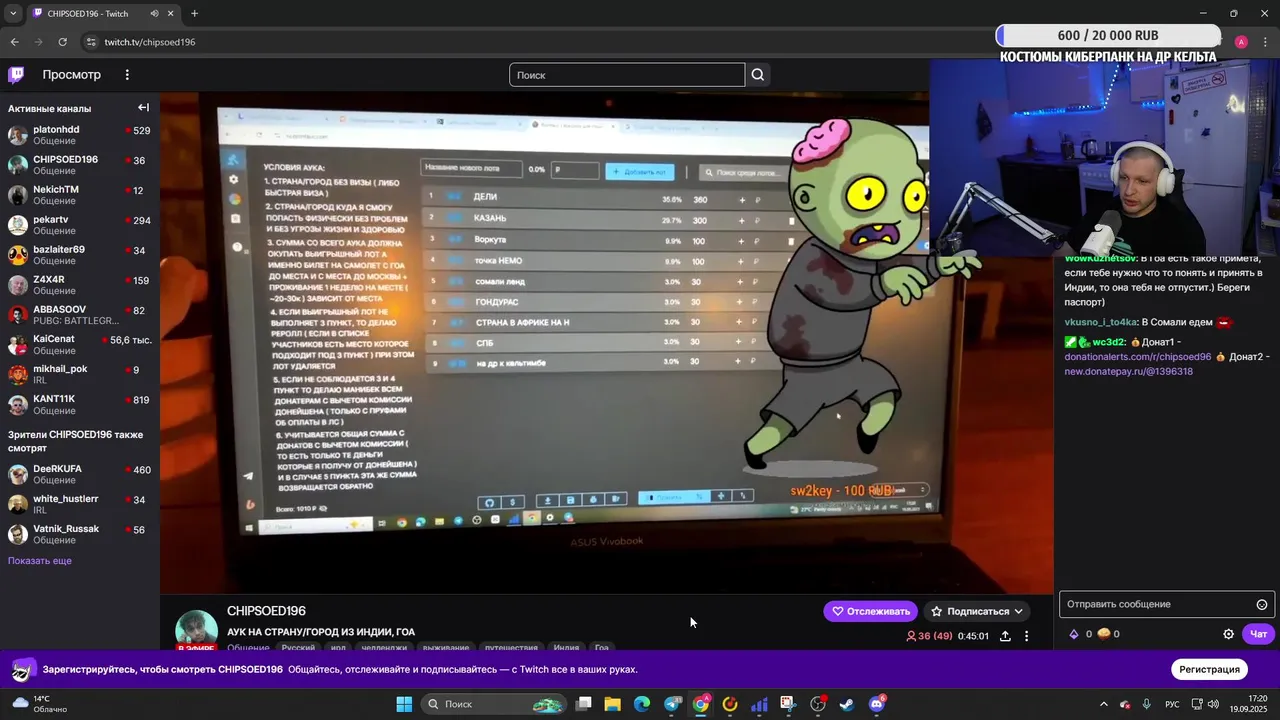Open the KaiCenat channel
Image resolution: width=1280 pixels, height=720 pixels.
80,345
